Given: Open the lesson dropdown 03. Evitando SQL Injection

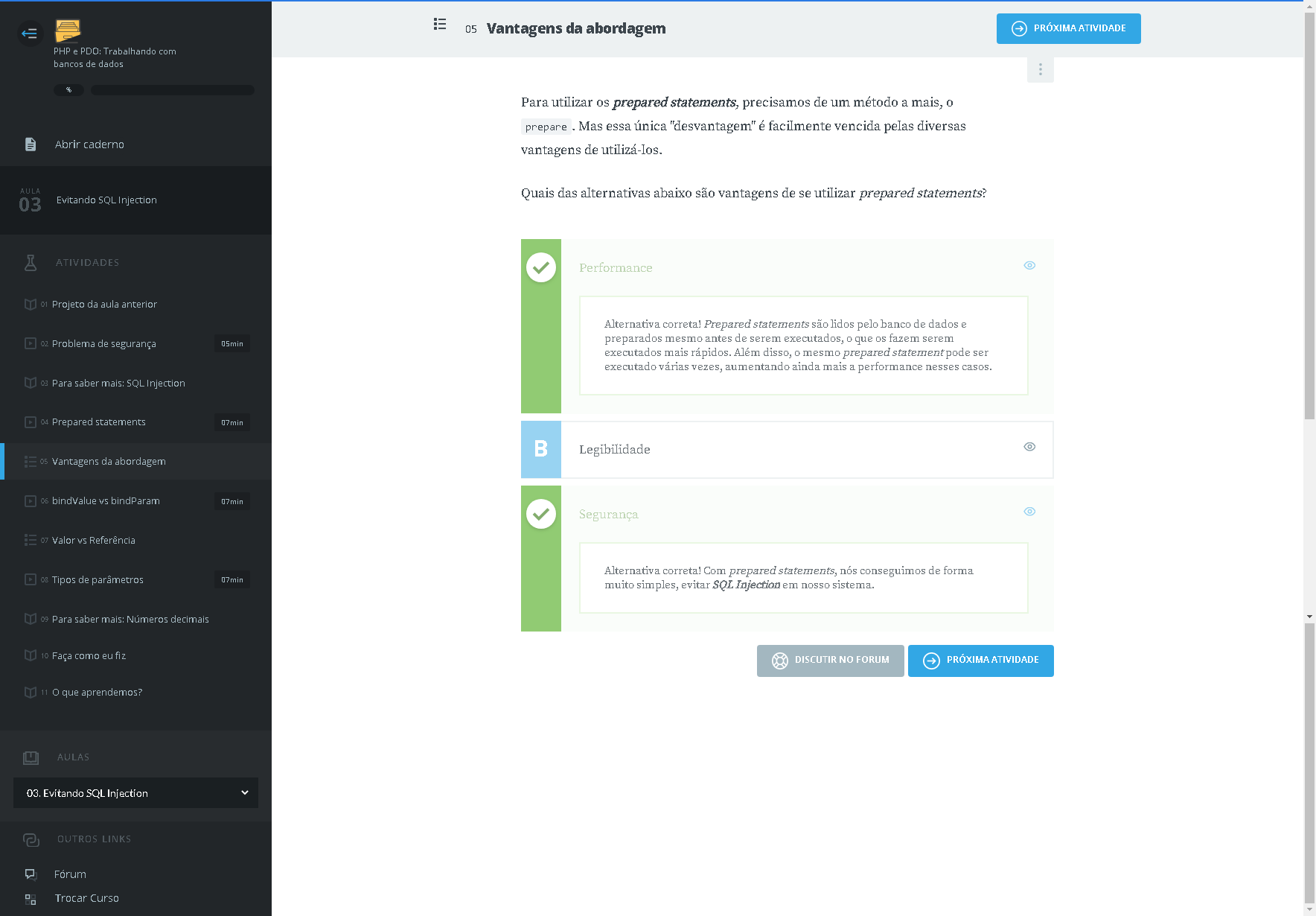Looking at the screenshot, I should [x=135, y=793].
